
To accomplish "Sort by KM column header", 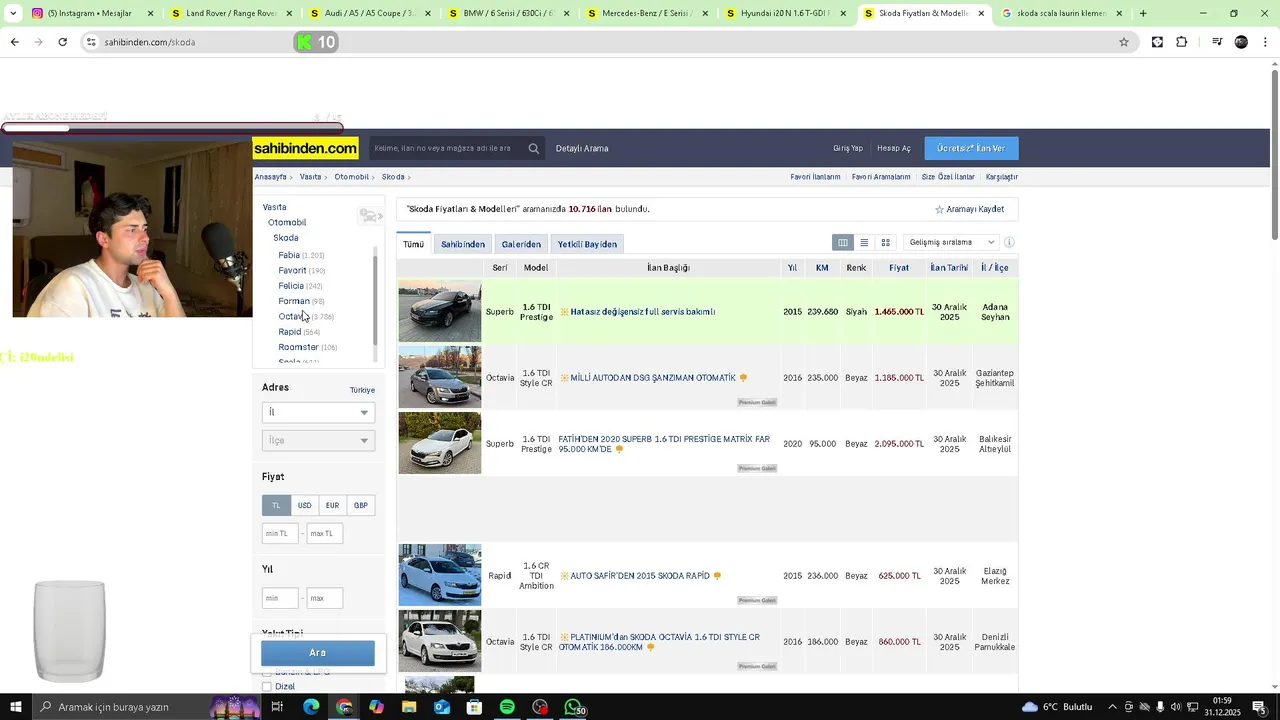I will [822, 268].
